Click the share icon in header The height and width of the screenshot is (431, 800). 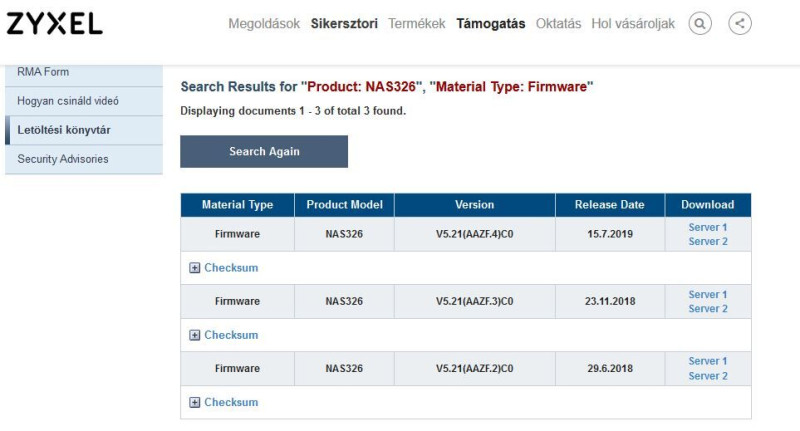click(740, 23)
